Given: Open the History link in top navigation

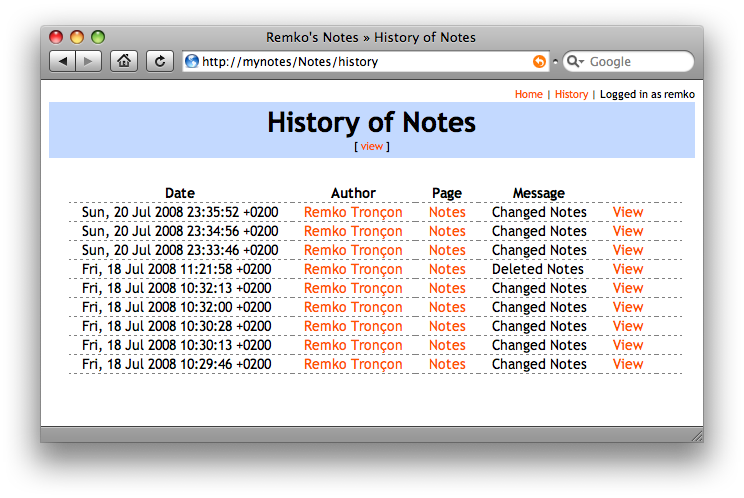Looking at the screenshot, I should click(x=571, y=94).
